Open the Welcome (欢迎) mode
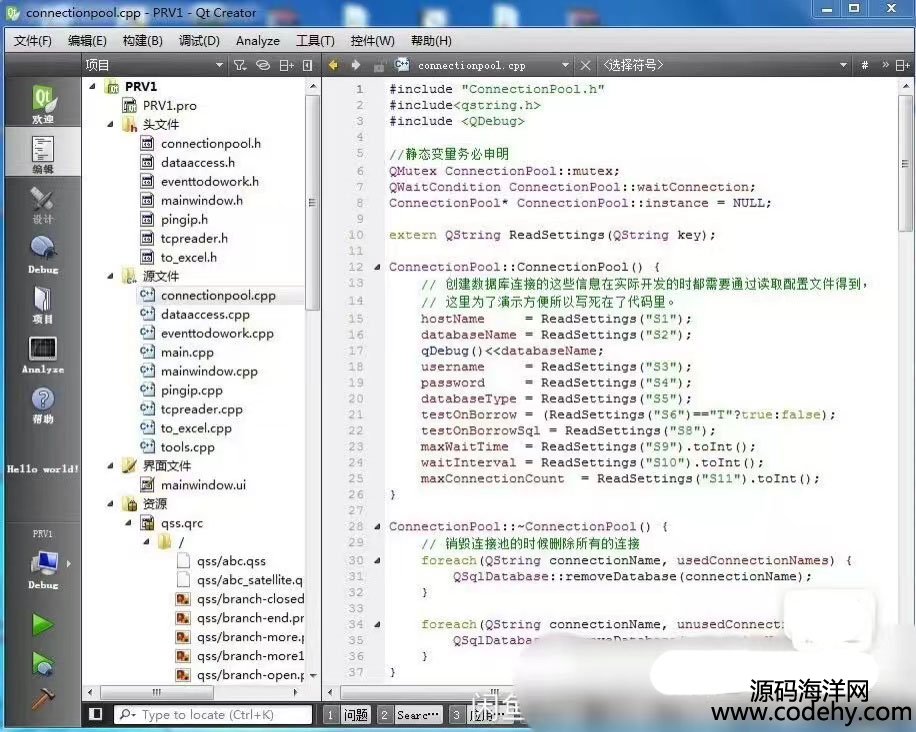Viewport: 916px width, 732px height. (43, 104)
